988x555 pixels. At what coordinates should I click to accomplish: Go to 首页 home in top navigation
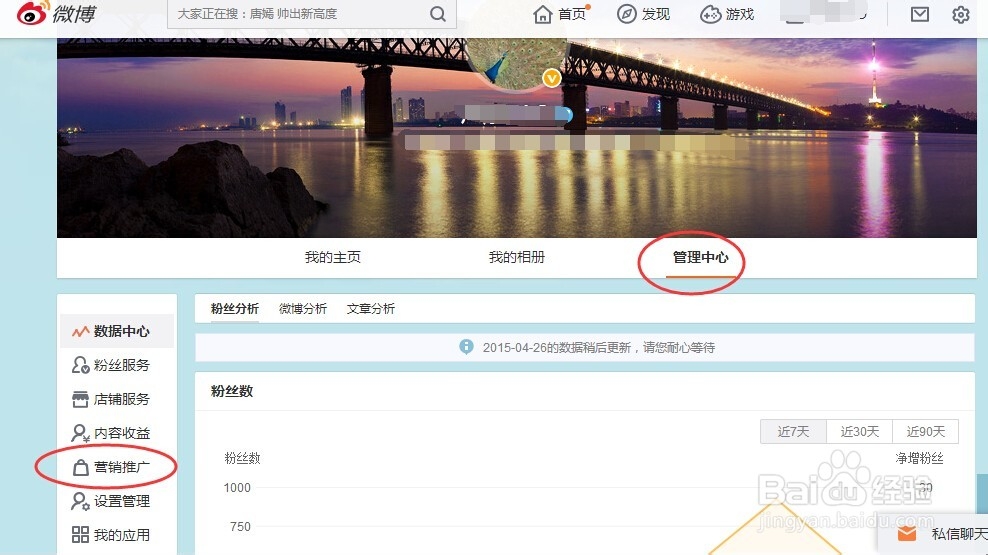pyautogui.click(x=561, y=14)
